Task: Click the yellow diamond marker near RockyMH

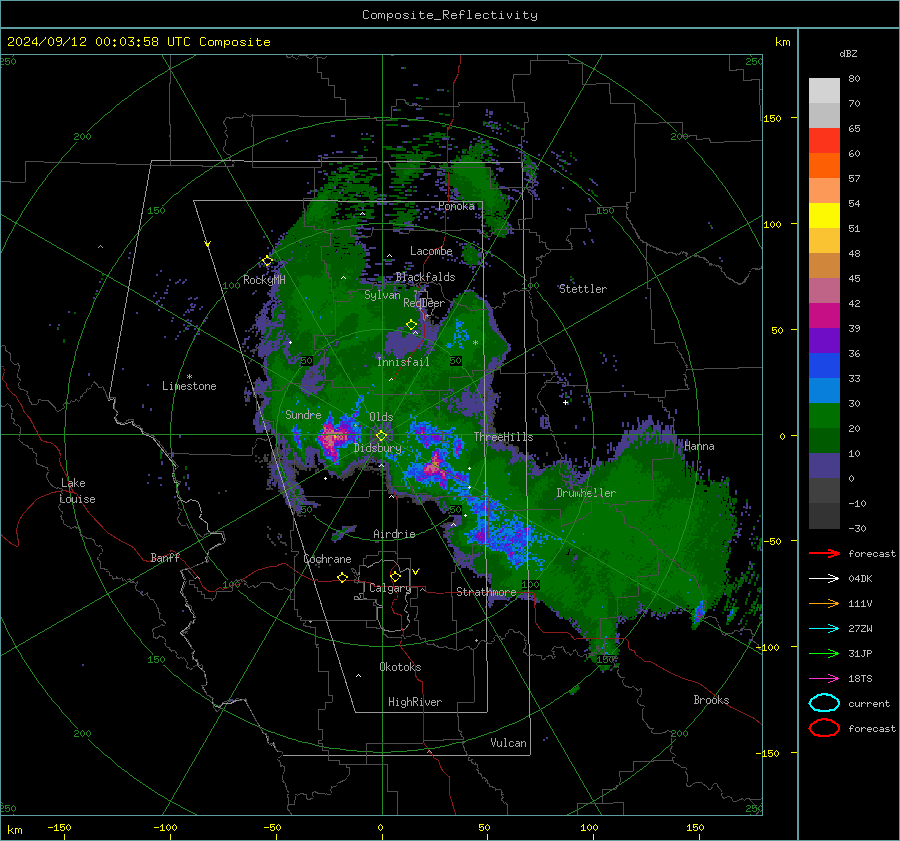Action: (x=267, y=261)
